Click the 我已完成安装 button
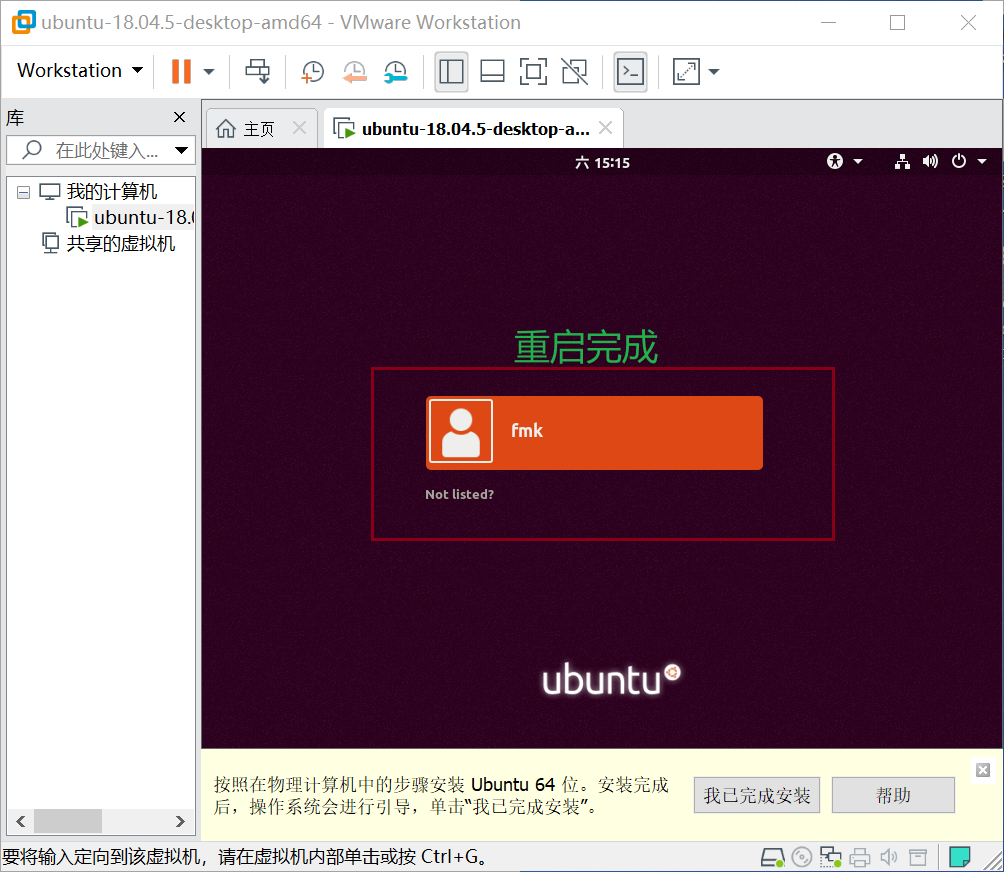 pyautogui.click(x=757, y=795)
